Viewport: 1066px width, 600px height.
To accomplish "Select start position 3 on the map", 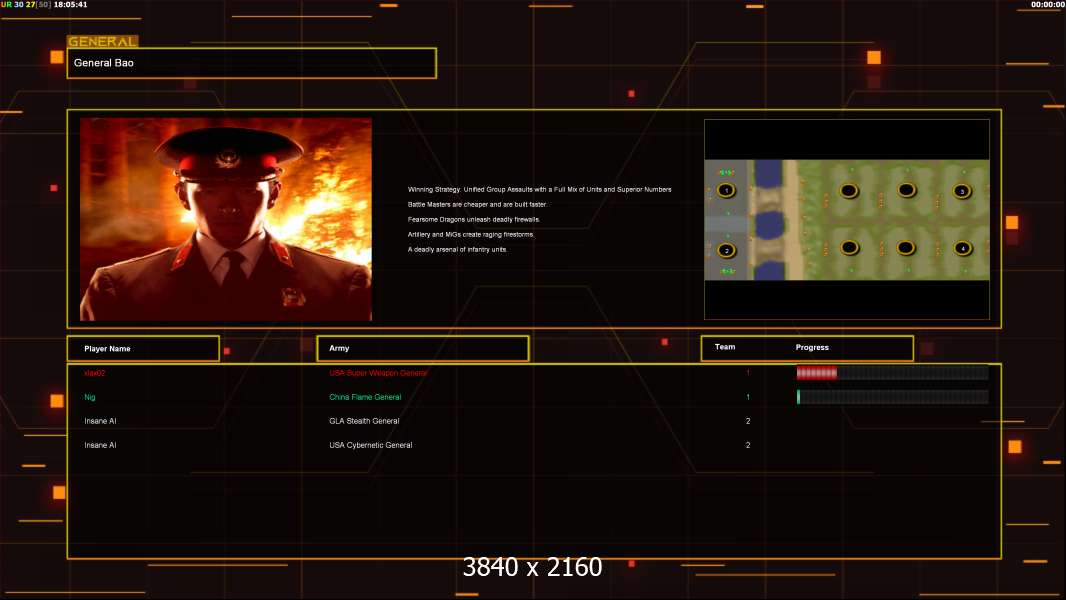I will (x=961, y=192).
